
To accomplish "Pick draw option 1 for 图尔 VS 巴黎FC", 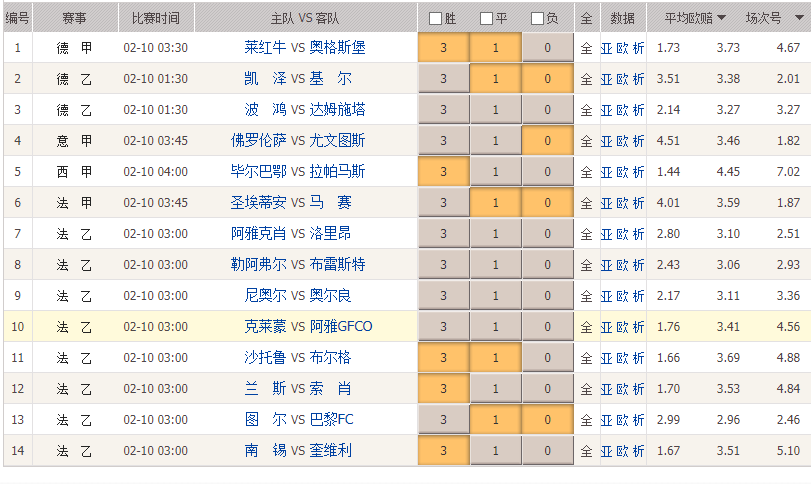I will click(x=495, y=420).
